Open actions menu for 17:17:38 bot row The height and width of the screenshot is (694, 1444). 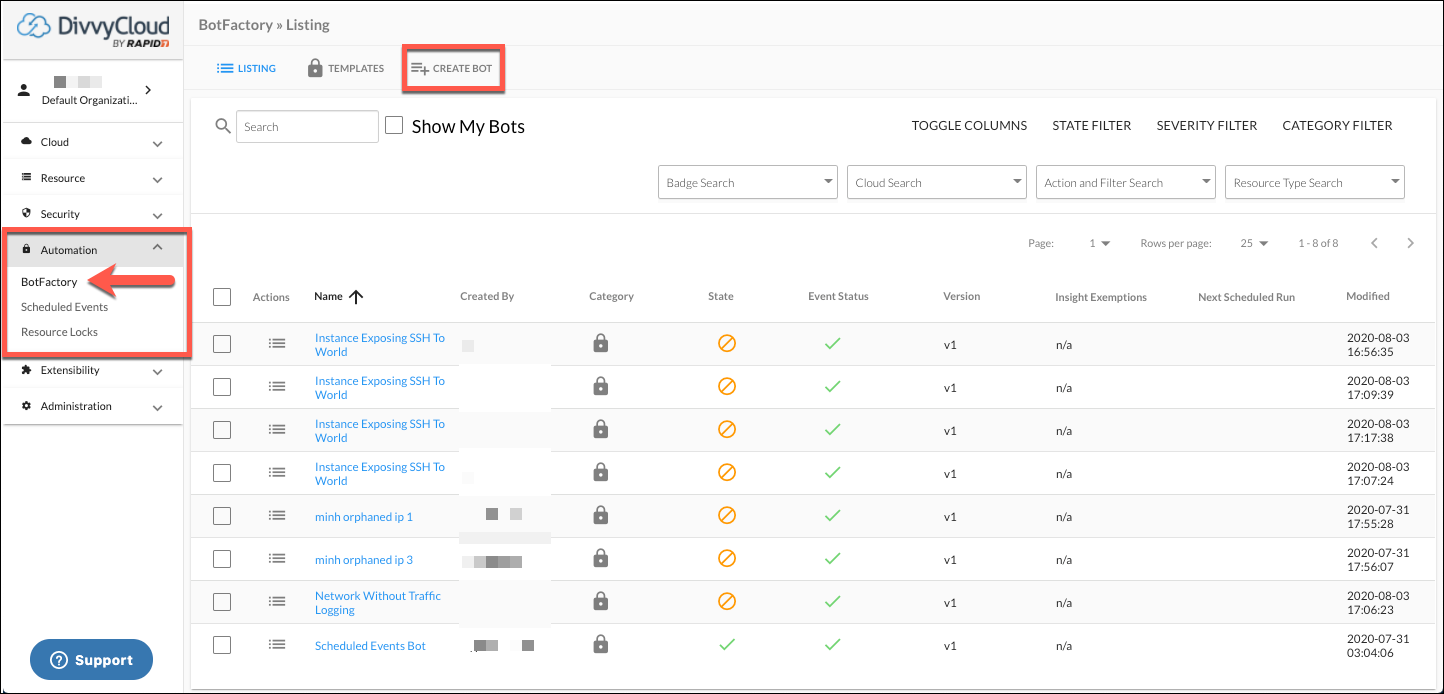pyautogui.click(x=277, y=429)
